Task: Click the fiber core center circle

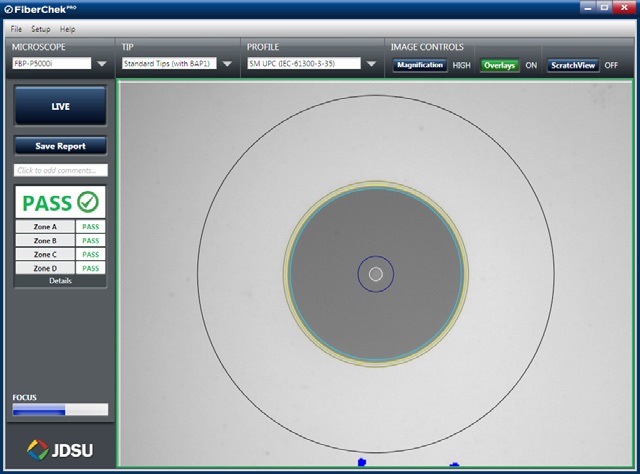Action: 376,274
